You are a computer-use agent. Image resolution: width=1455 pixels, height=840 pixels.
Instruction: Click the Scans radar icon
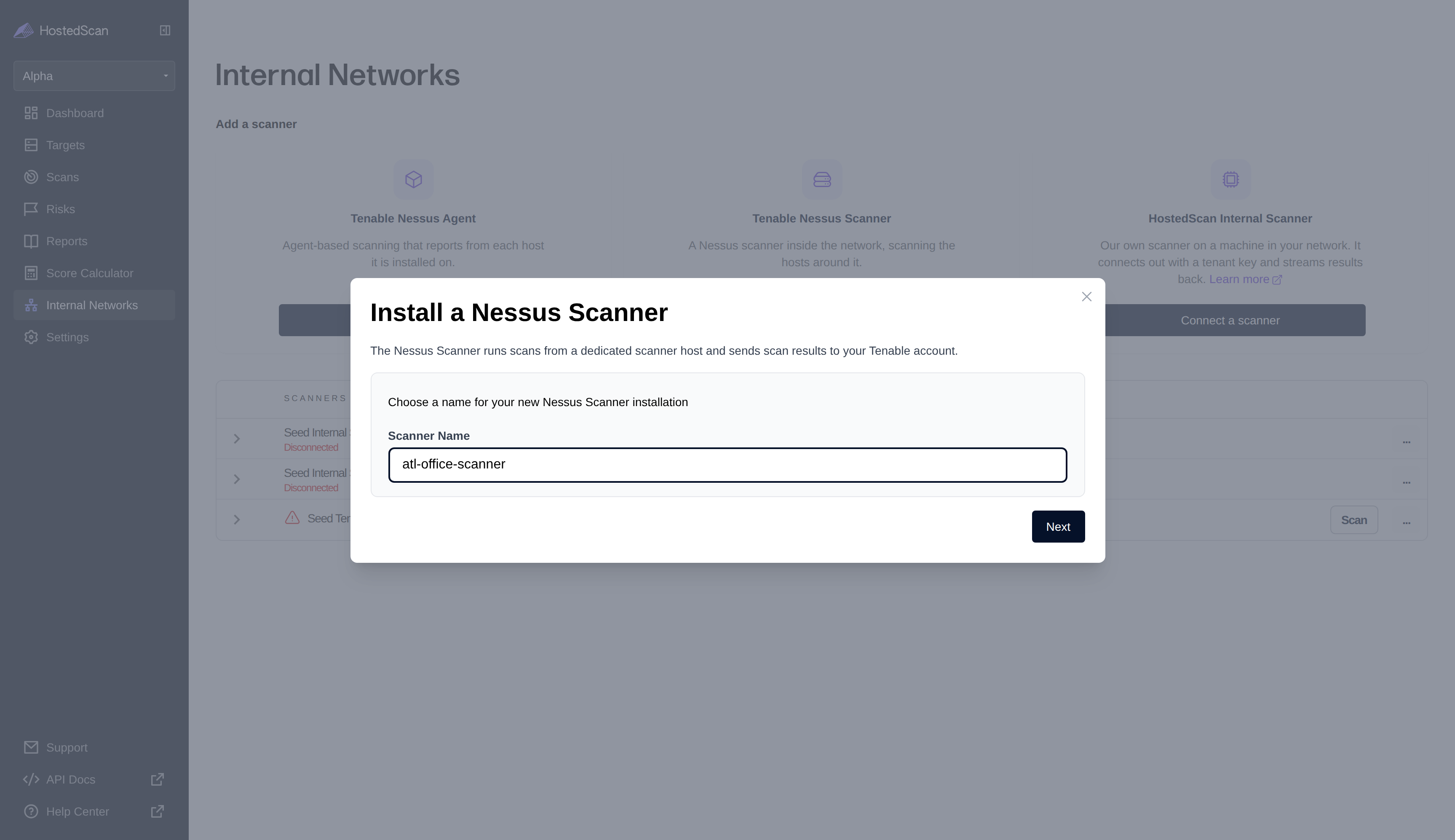click(31, 177)
